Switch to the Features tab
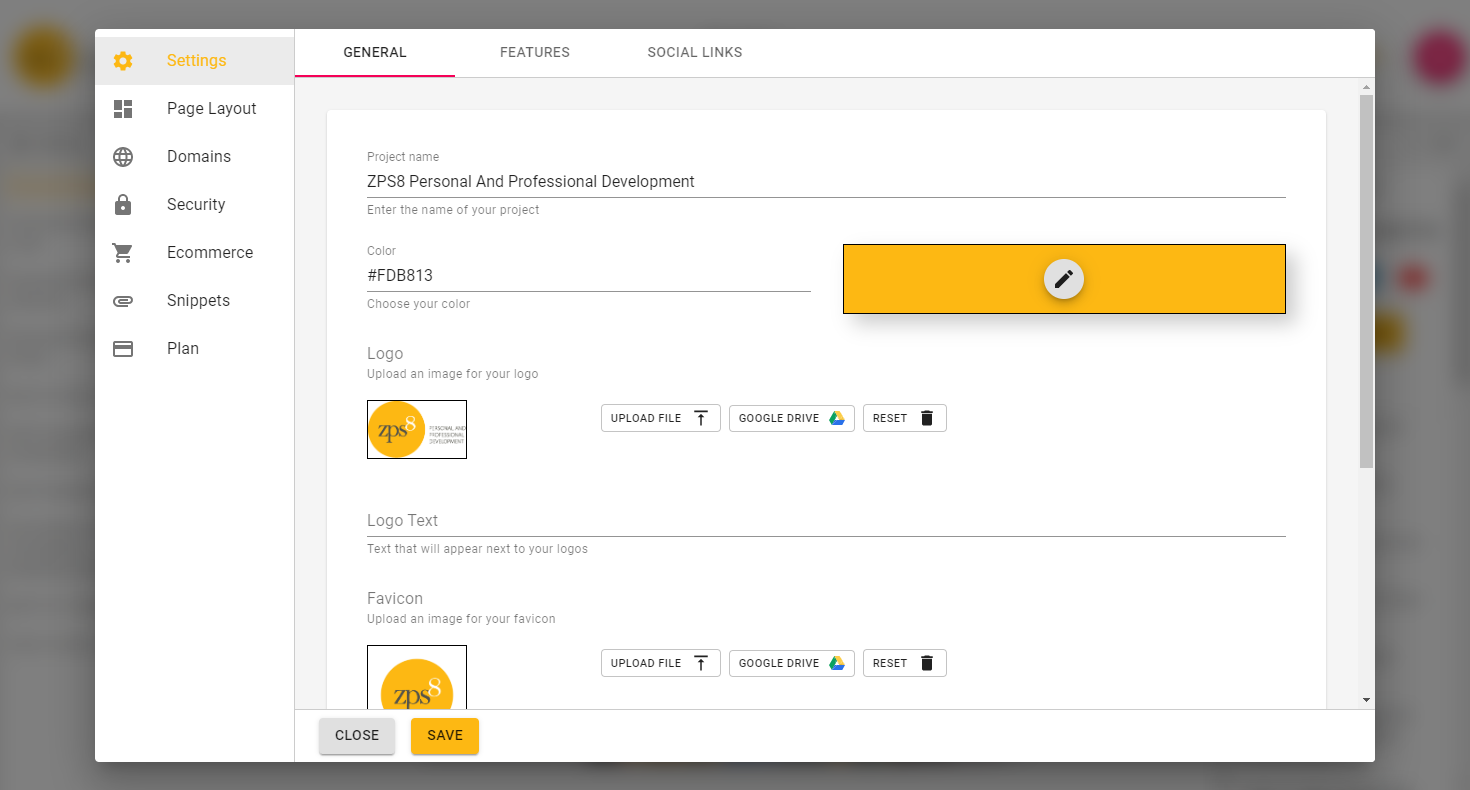Image resolution: width=1470 pixels, height=790 pixels. point(535,53)
